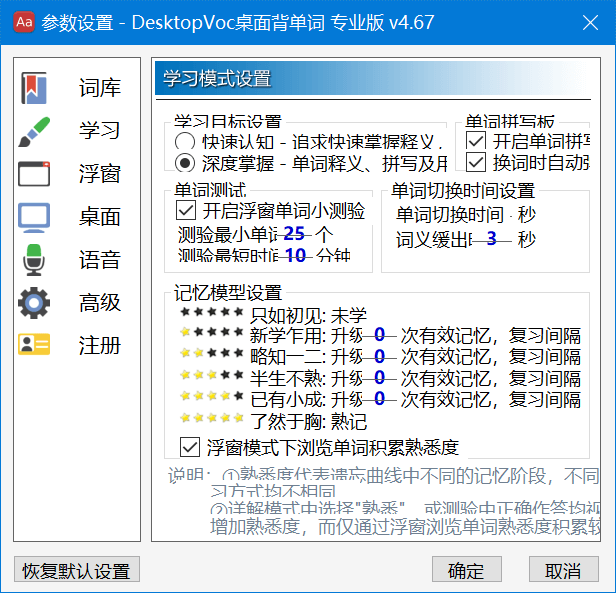Image resolution: width=616 pixels, height=593 pixels.
Task: Click the 桌面 monitor icon
Action: click(x=34, y=217)
